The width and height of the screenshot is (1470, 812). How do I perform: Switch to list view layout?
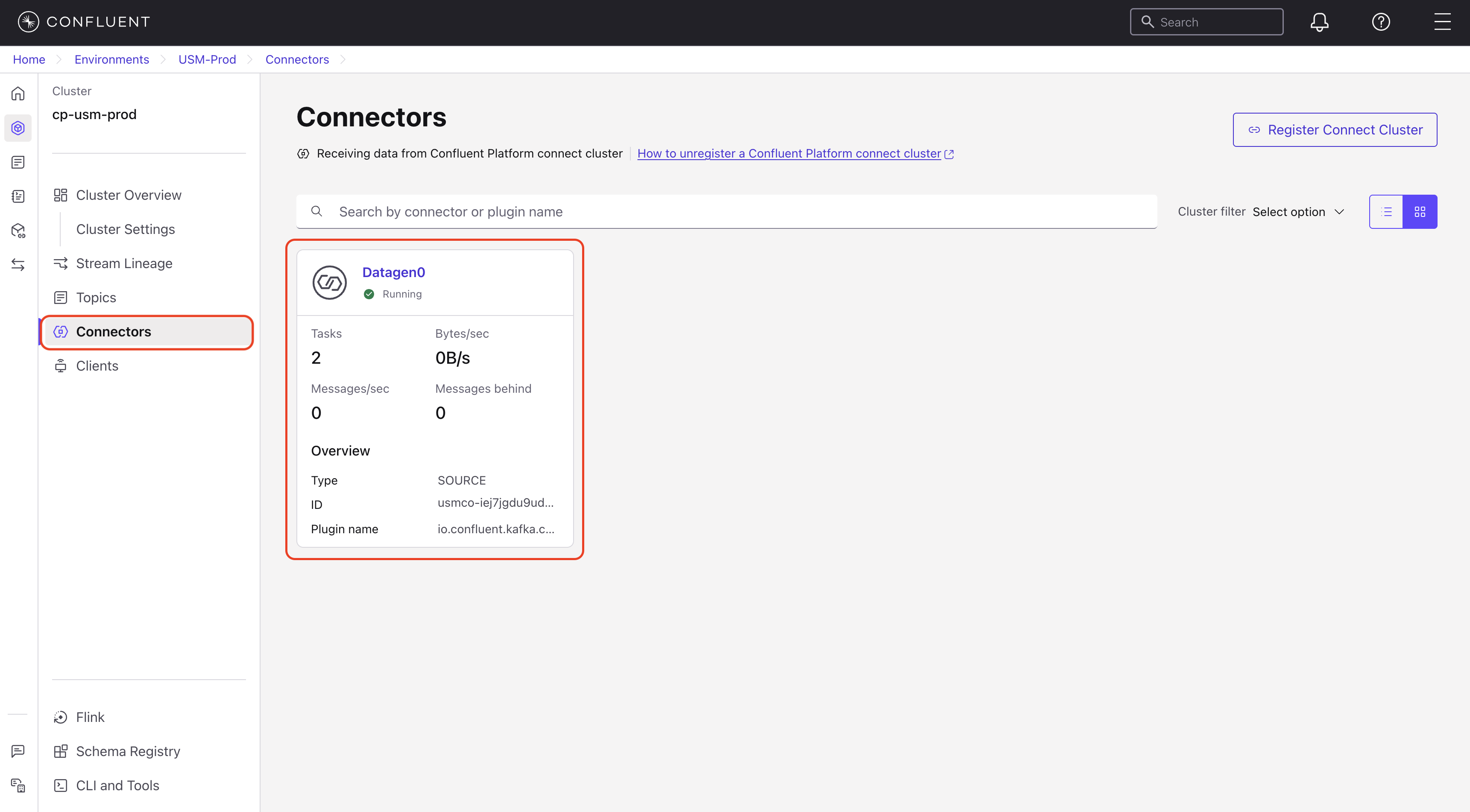pyautogui.click(x=1386, y=212)
